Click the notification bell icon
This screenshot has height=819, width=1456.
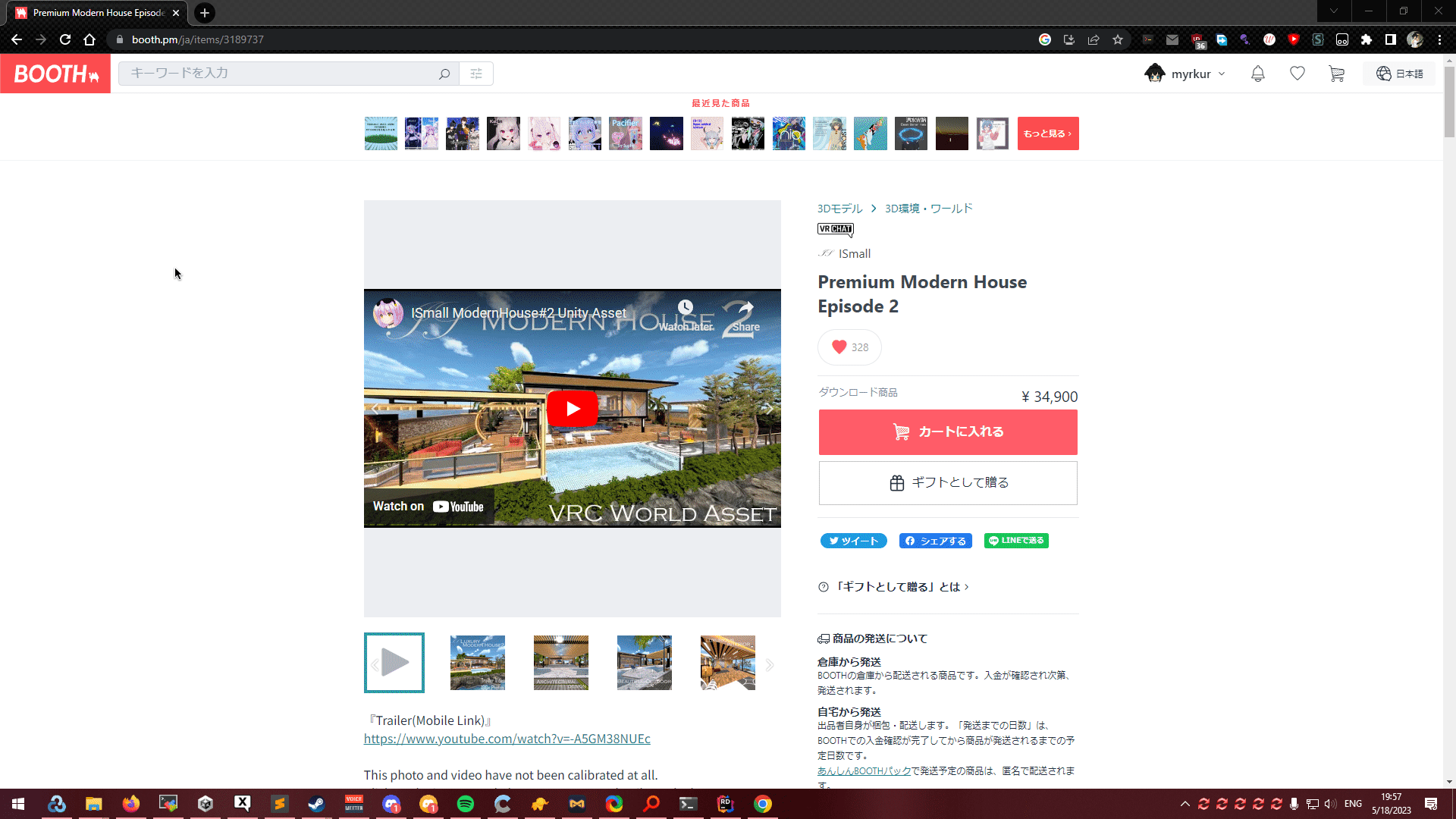[x=1257, y=74]
